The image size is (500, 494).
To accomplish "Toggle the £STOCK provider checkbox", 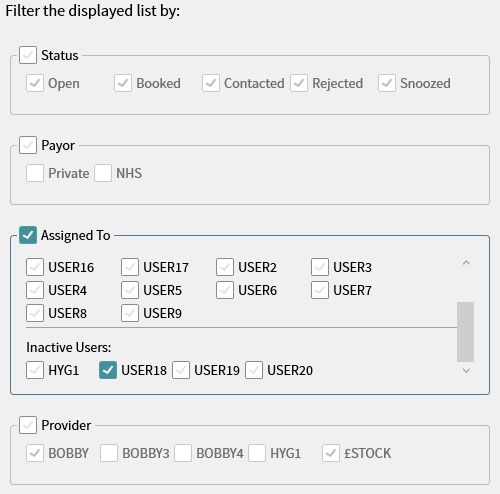I will 331,453.
